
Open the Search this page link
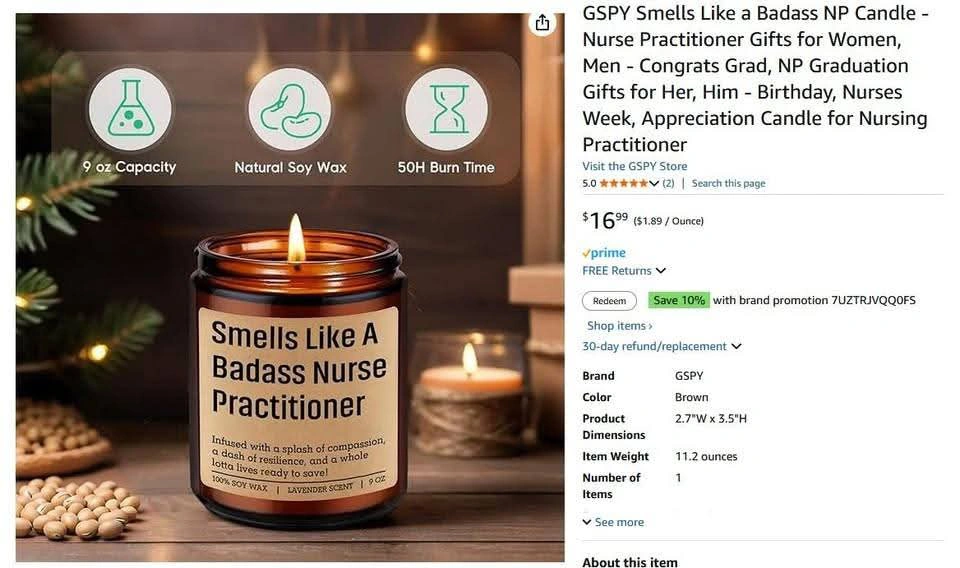click(729, 183)
